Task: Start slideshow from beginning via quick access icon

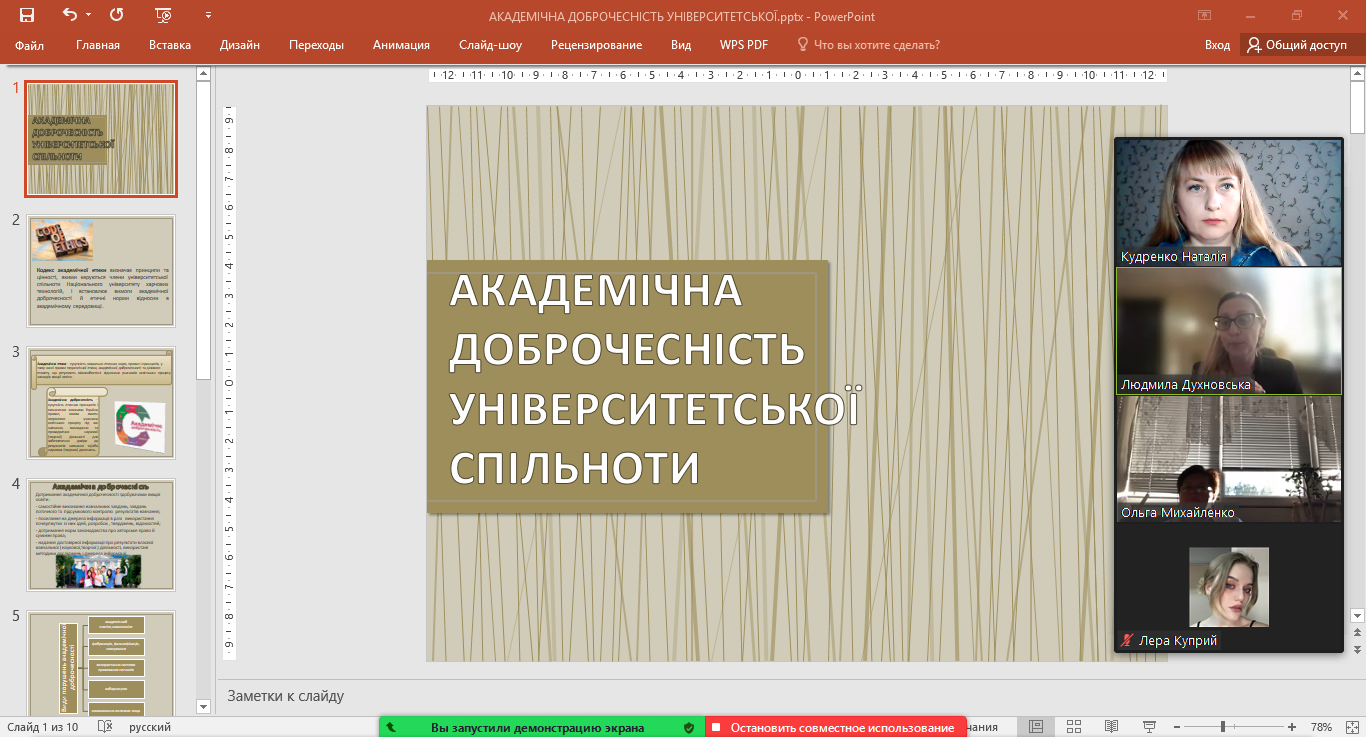Action: click(x=164, y=15)
